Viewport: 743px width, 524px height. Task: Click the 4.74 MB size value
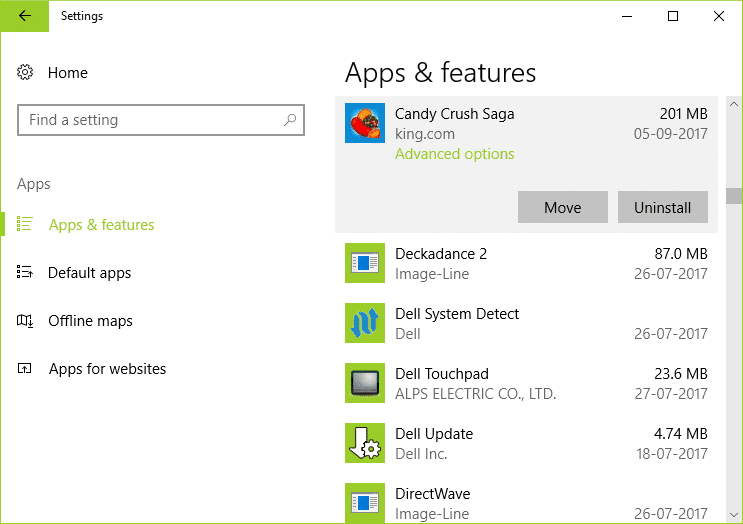point(681,434)
